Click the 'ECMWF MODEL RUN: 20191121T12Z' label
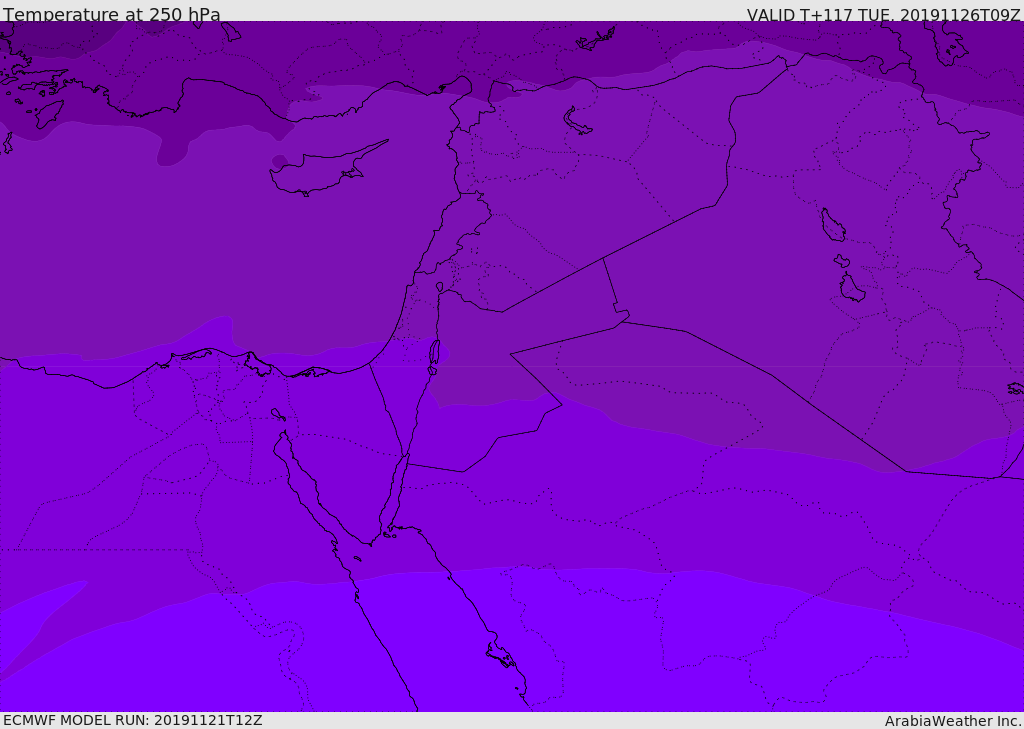 pyautogui.click(x=133, y=720)
